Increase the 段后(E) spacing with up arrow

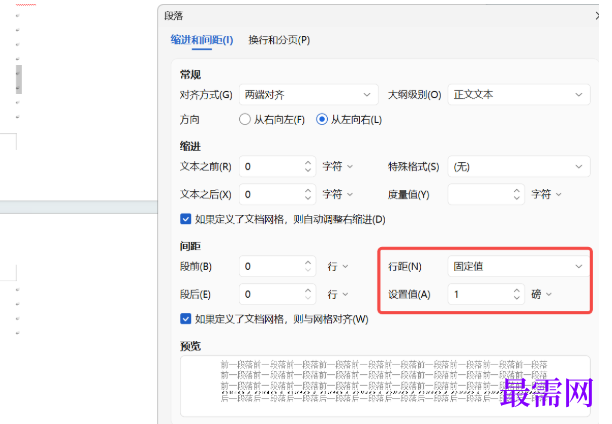[x=308, y=290]
